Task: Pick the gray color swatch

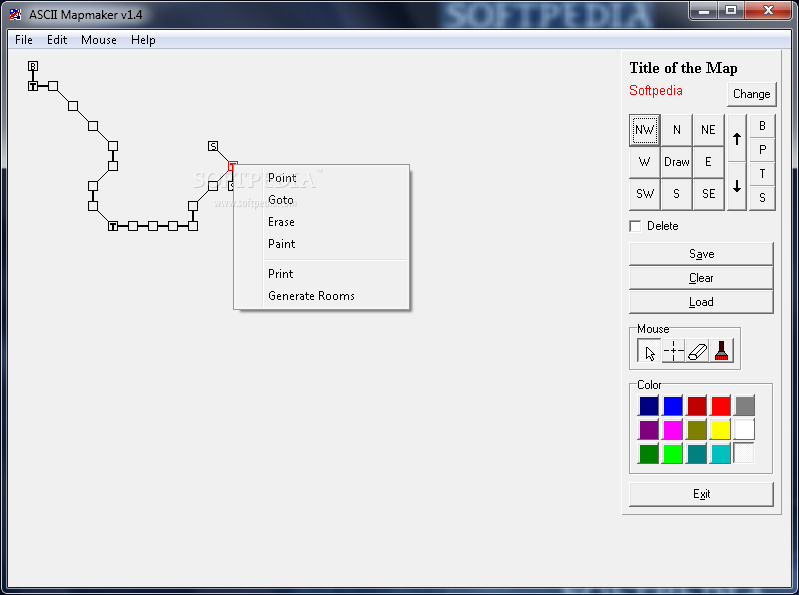Action: point(744,406)
